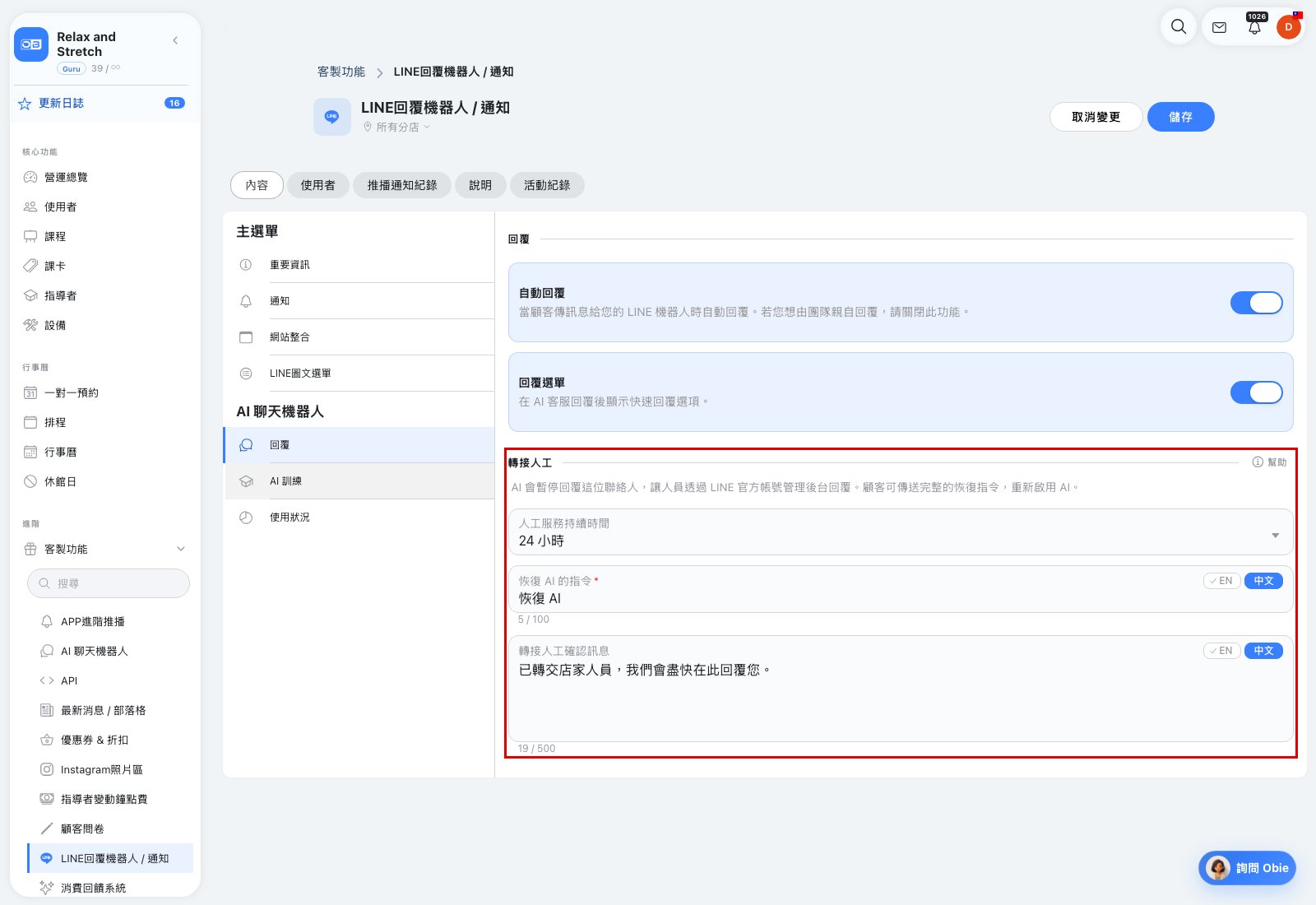Collapse the 客製功能 section chevron

[181, 549]
